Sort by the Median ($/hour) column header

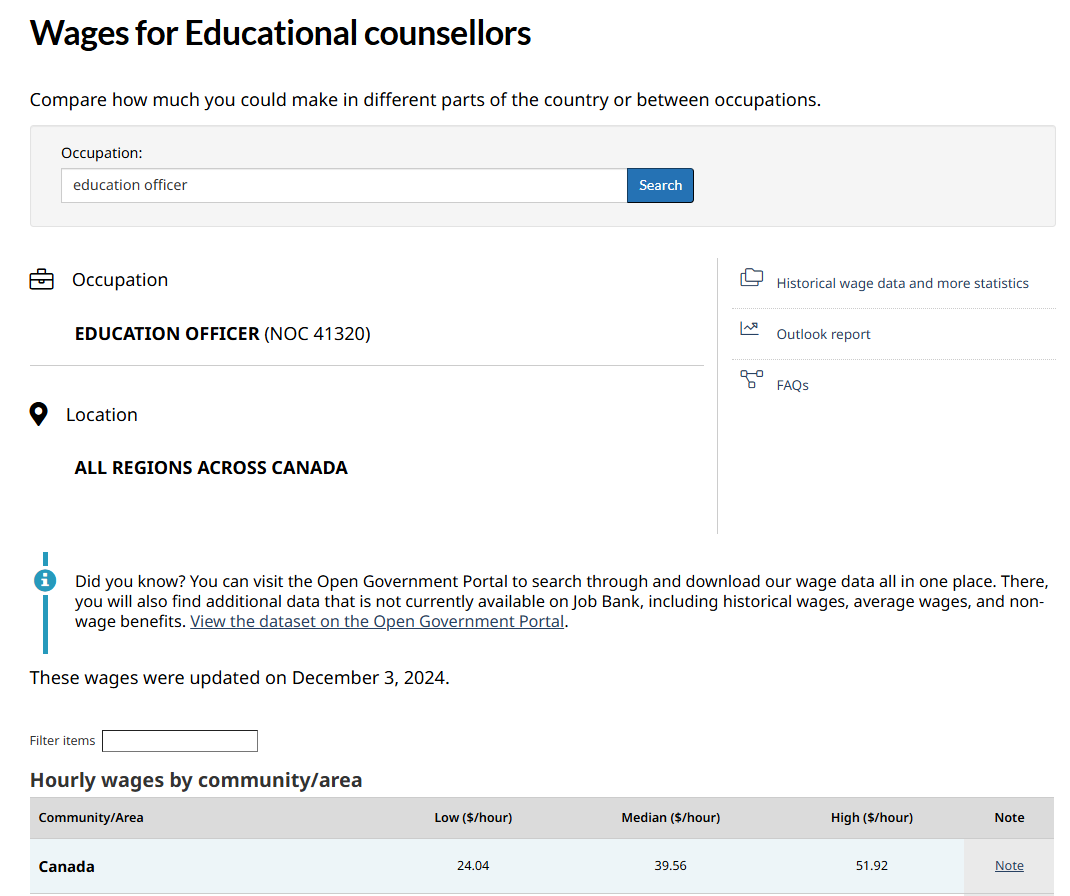coord(670,818)
